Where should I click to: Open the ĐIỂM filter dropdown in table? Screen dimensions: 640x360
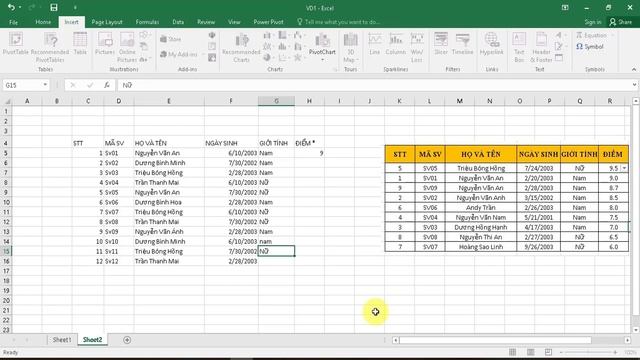(x=624, y=168)
